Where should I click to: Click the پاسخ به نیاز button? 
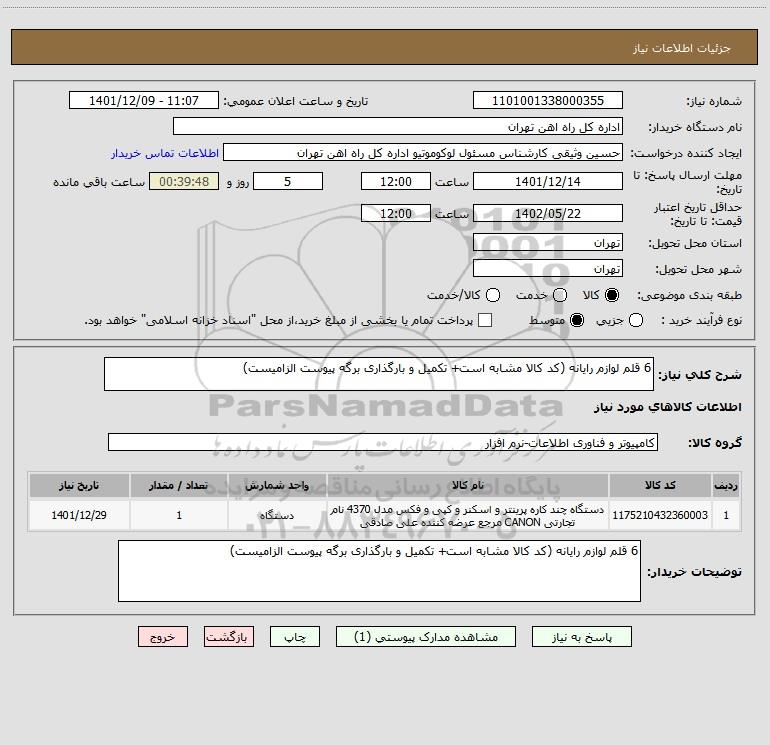click(582, 637)
